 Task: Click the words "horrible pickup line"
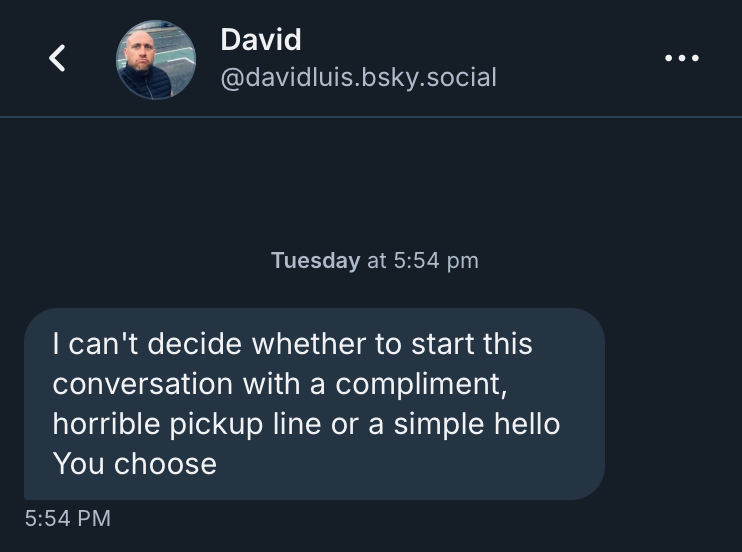182,424
